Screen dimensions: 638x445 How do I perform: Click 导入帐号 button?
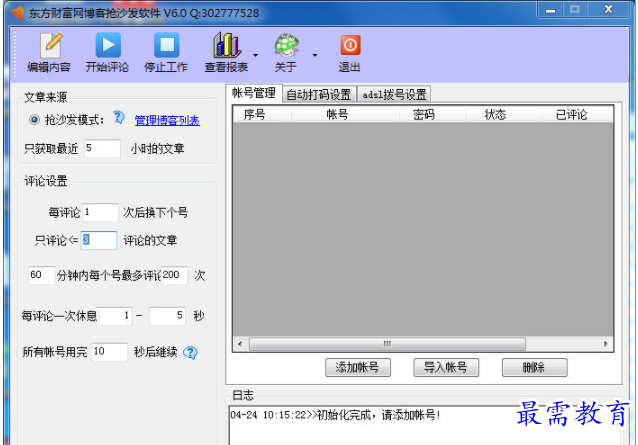[446, 367]
